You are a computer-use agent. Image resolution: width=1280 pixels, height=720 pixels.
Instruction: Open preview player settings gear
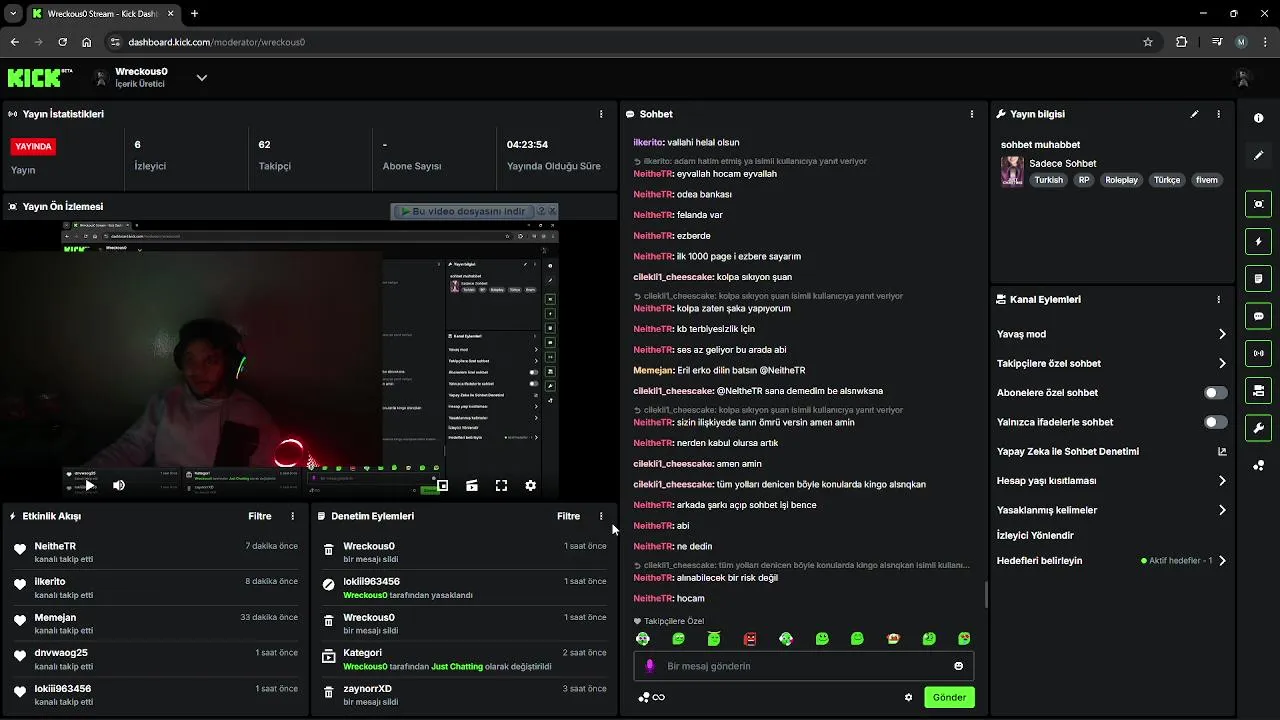click(x=531, y=485)
